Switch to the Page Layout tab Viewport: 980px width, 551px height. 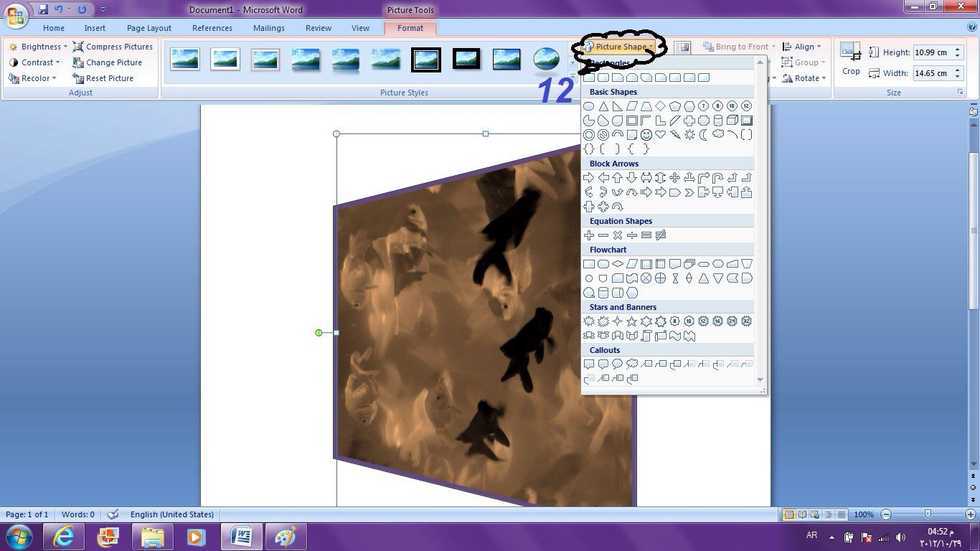pyautogui.click(x=149, y=28)
